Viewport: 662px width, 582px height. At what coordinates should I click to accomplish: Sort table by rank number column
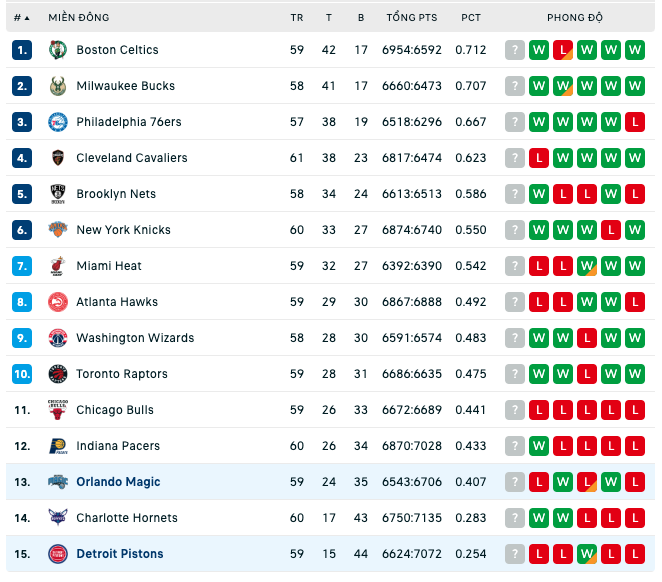tap(21, 18)
